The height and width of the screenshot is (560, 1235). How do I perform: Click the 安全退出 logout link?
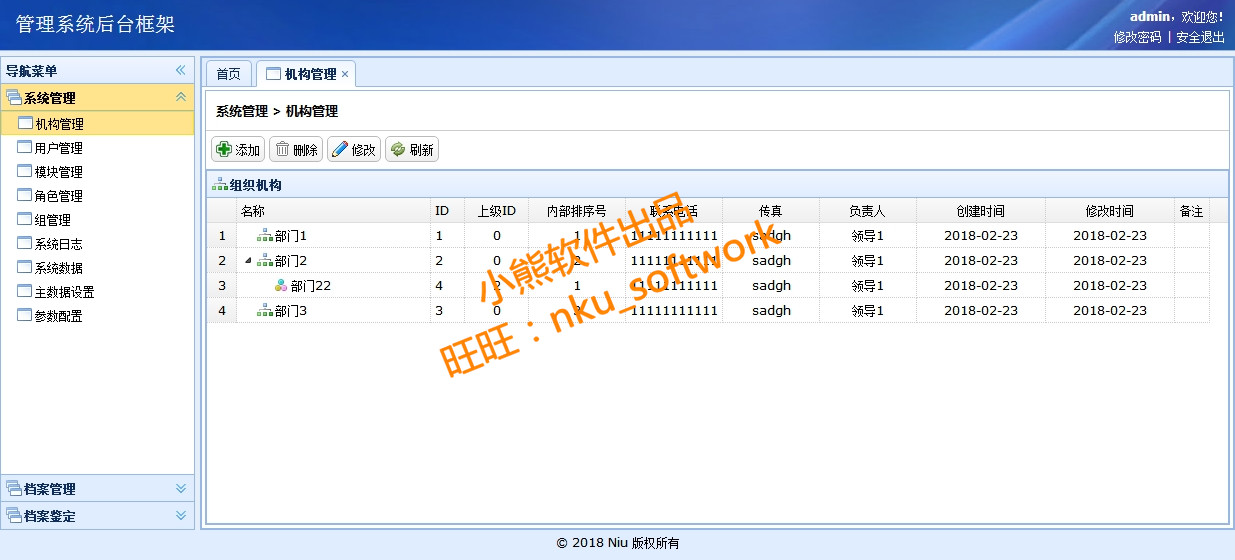click(x=1200, y=37)
